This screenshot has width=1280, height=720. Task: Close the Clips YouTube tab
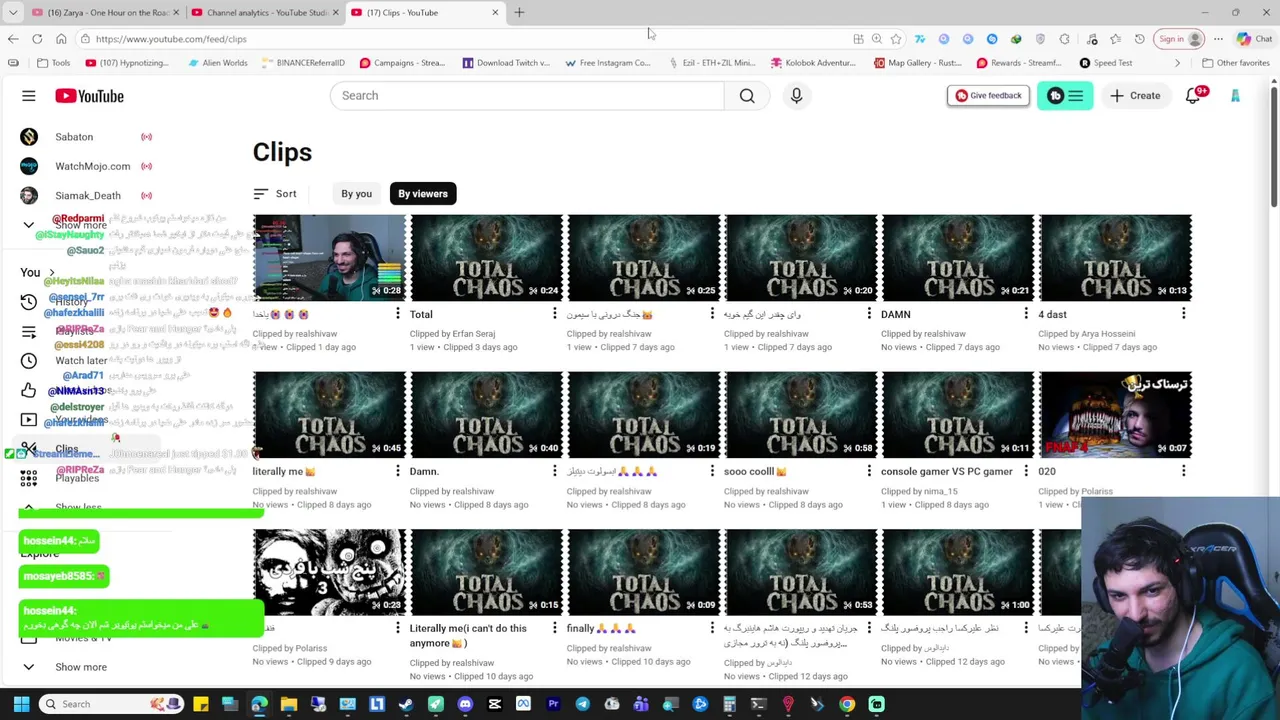tap(495, 12)
